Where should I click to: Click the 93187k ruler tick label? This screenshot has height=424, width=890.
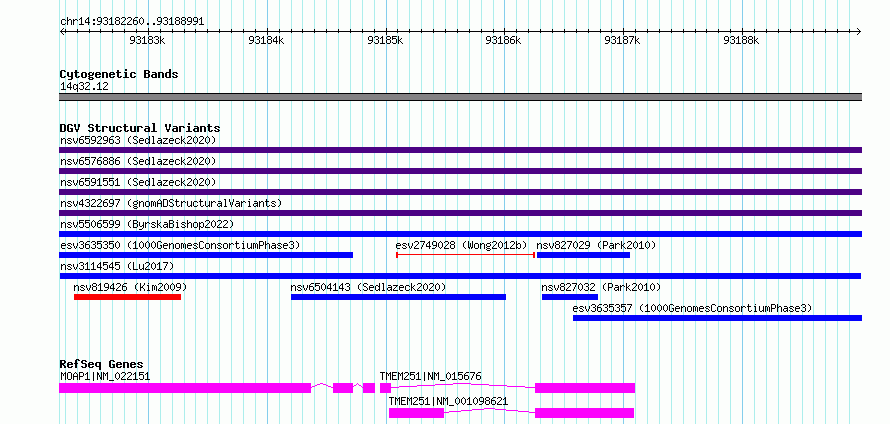tap(622, 40)
